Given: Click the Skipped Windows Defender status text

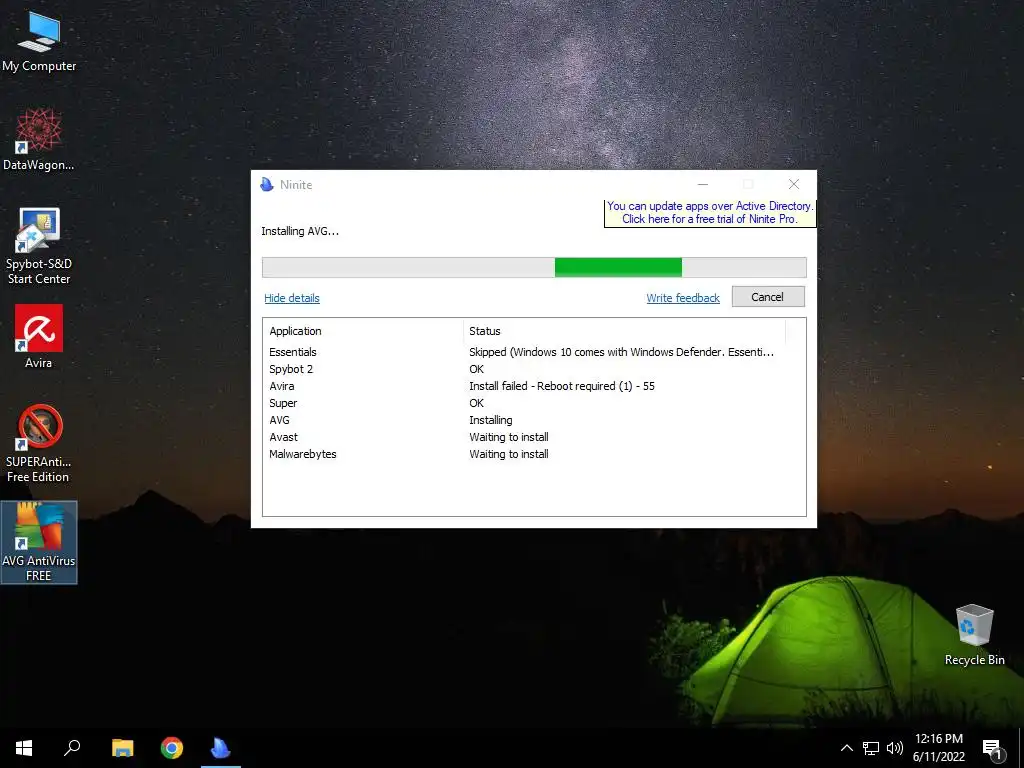Looking at the screenshot, I should click(621, 352).
